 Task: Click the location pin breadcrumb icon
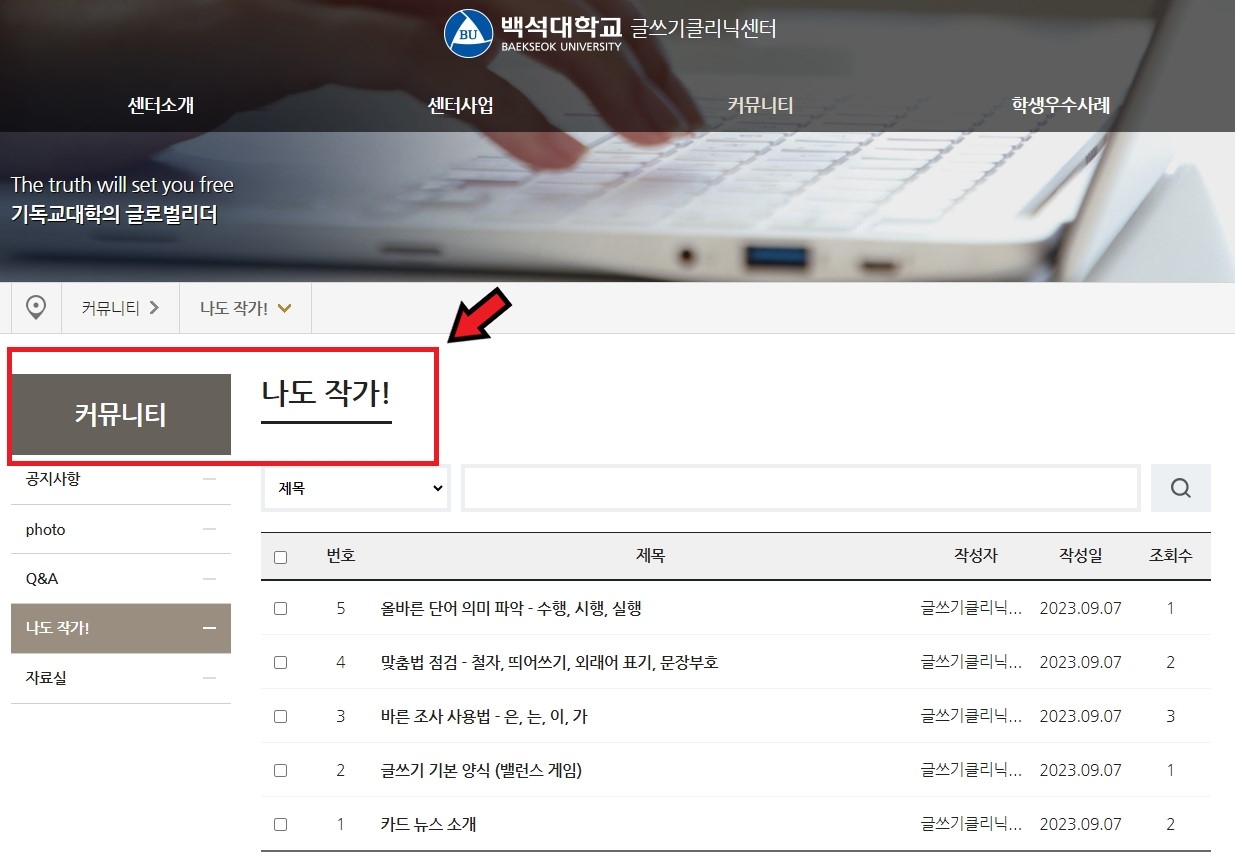(x=36, y=308)
